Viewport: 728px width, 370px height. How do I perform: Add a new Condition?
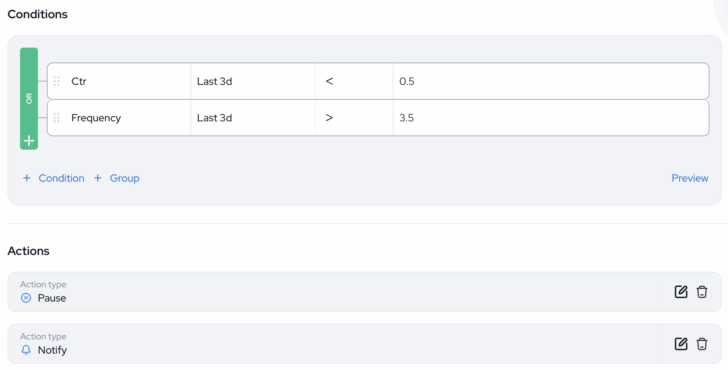coord(54,178)
